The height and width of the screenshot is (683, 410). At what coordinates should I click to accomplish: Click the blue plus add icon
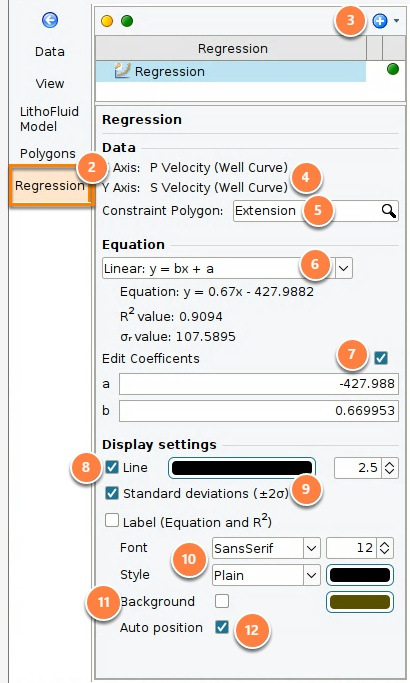point(380,21)
